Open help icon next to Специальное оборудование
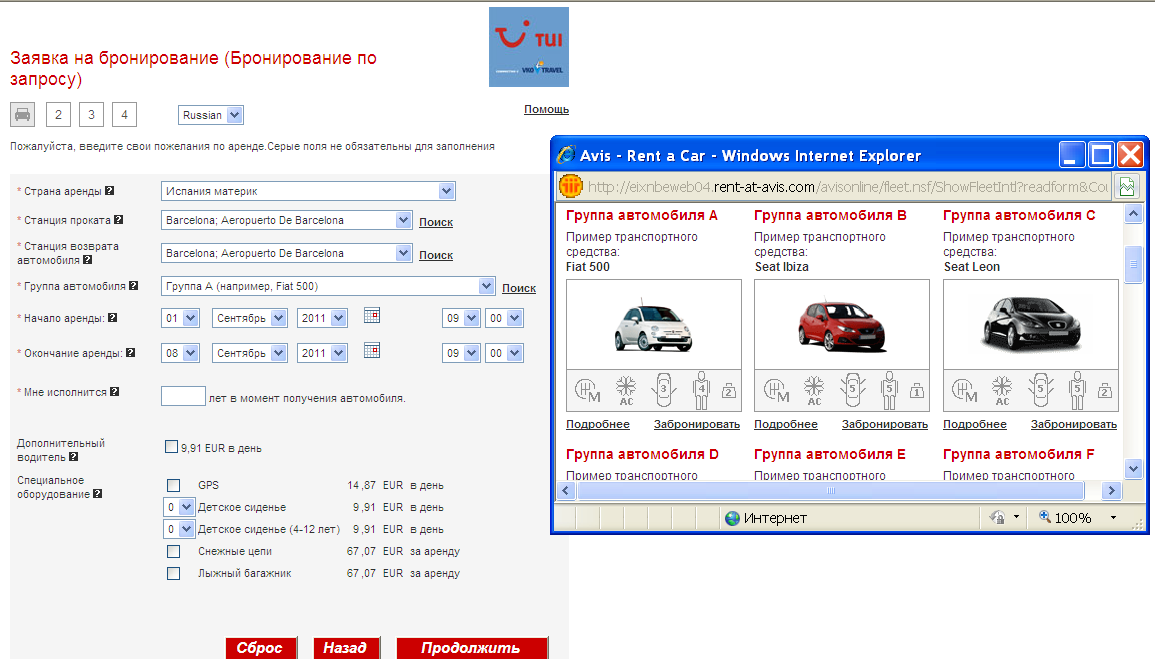 pyautogui.click(x=97, y=493)
